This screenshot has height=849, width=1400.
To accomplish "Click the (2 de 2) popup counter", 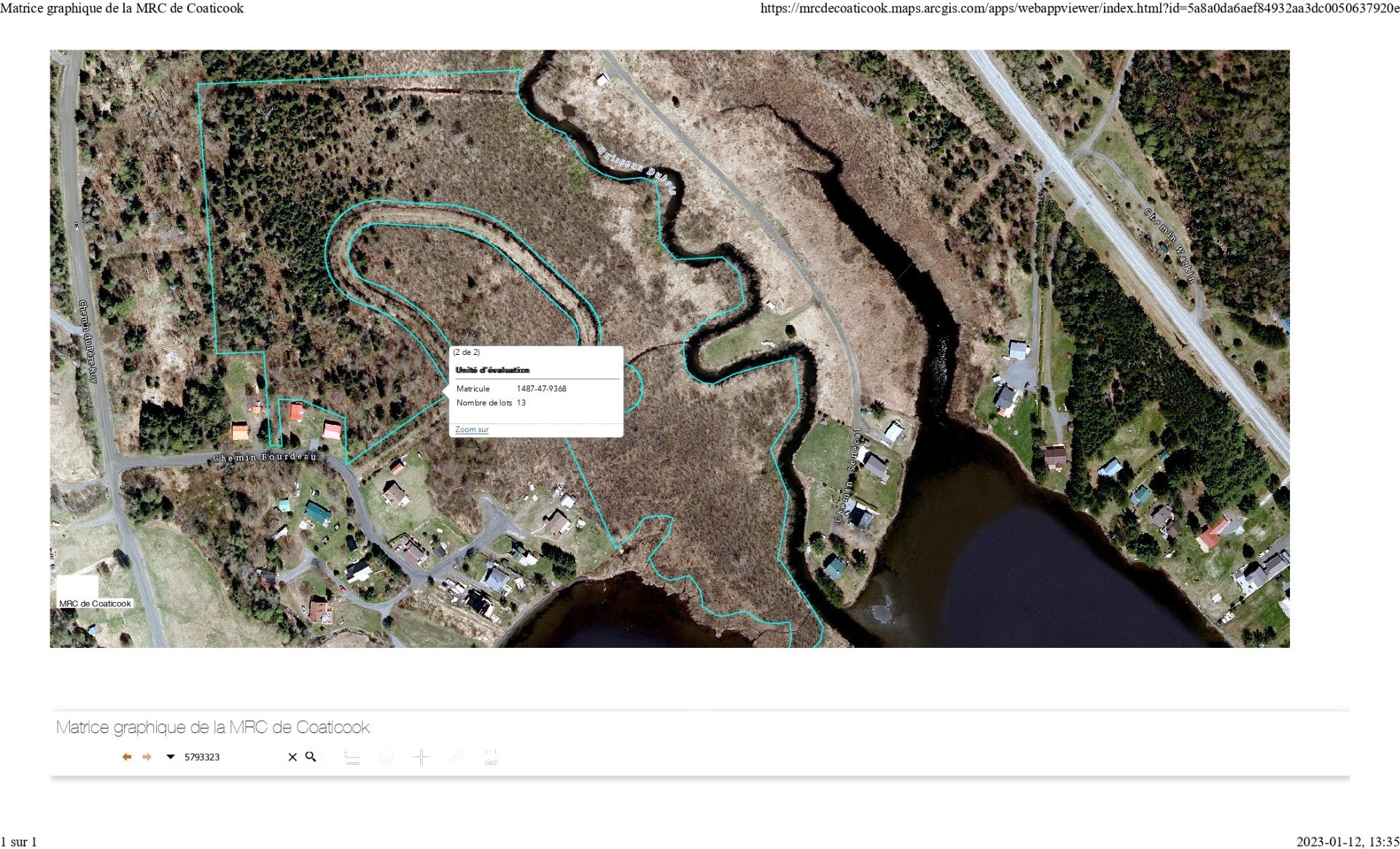I will tap(467, 353).
